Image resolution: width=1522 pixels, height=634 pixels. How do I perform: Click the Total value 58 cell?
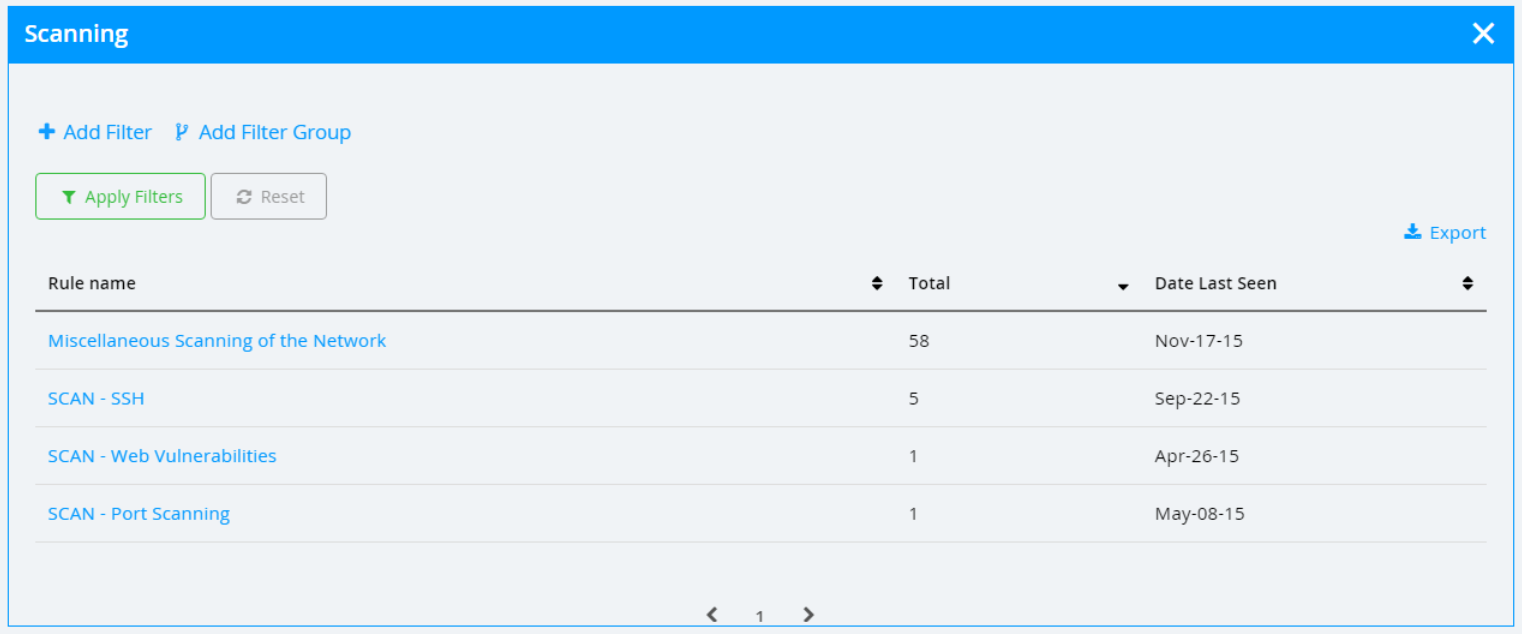pyautogui.click(x=918, y=341)
